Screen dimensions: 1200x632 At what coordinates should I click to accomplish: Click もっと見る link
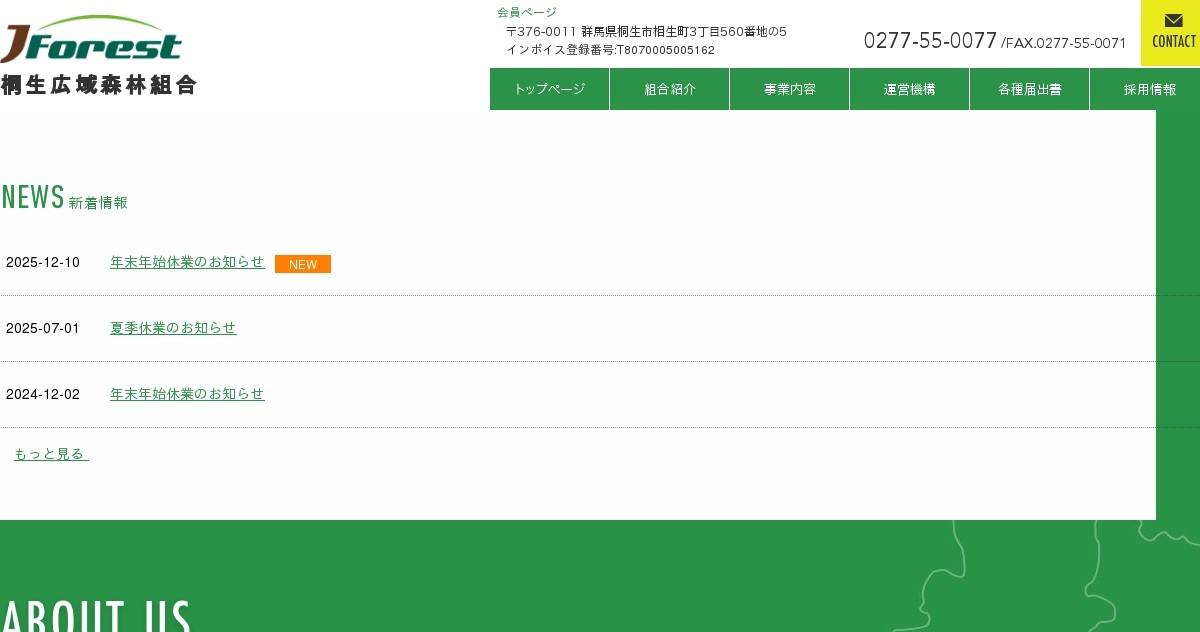(x=51, y=454)
